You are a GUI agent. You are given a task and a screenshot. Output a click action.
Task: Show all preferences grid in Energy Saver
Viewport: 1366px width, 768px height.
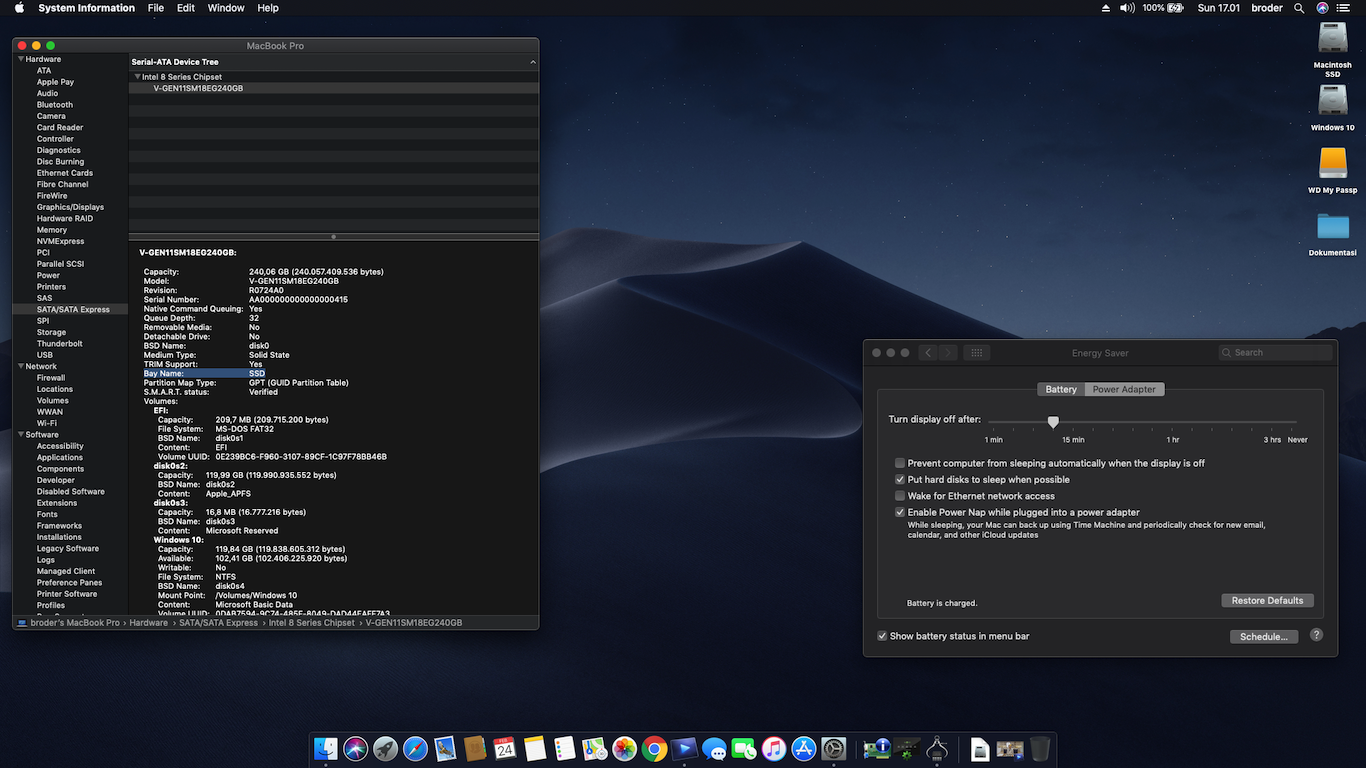click(x=977, y=353)
